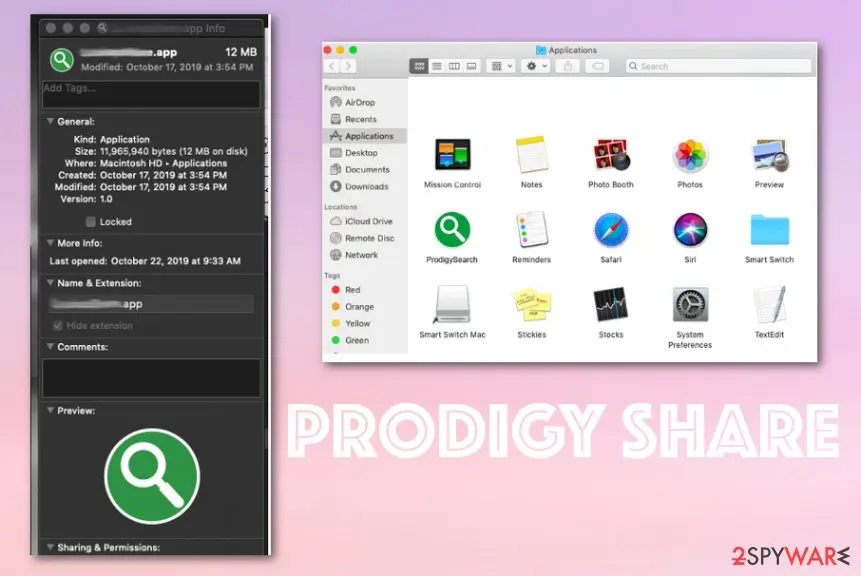Click the Add Tags field
The width and height of the screenshot is (861, 576).
click(x=151, y=94)
